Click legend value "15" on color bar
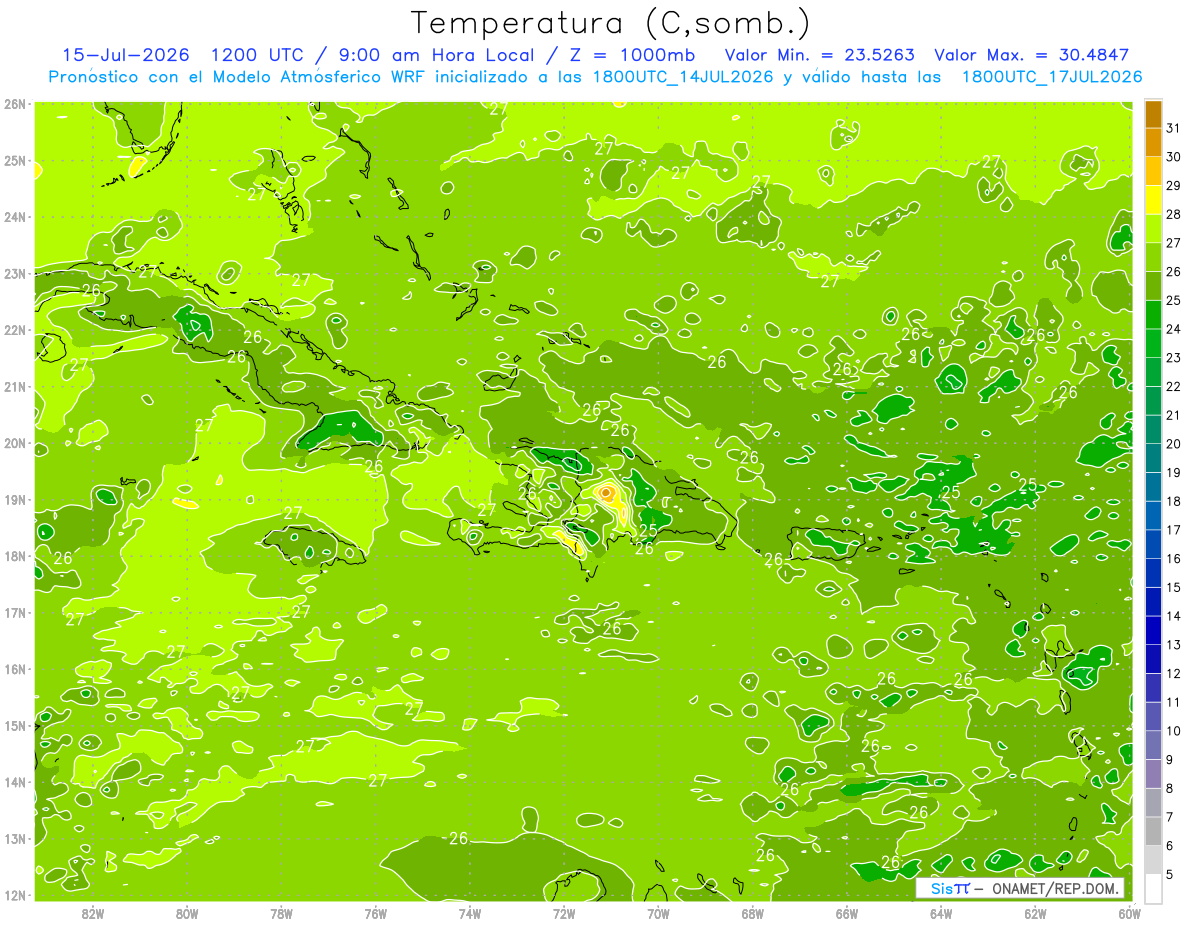The width and height of the screenshot is (1200, 927). pyautogui.click(x=1173, y=587)
